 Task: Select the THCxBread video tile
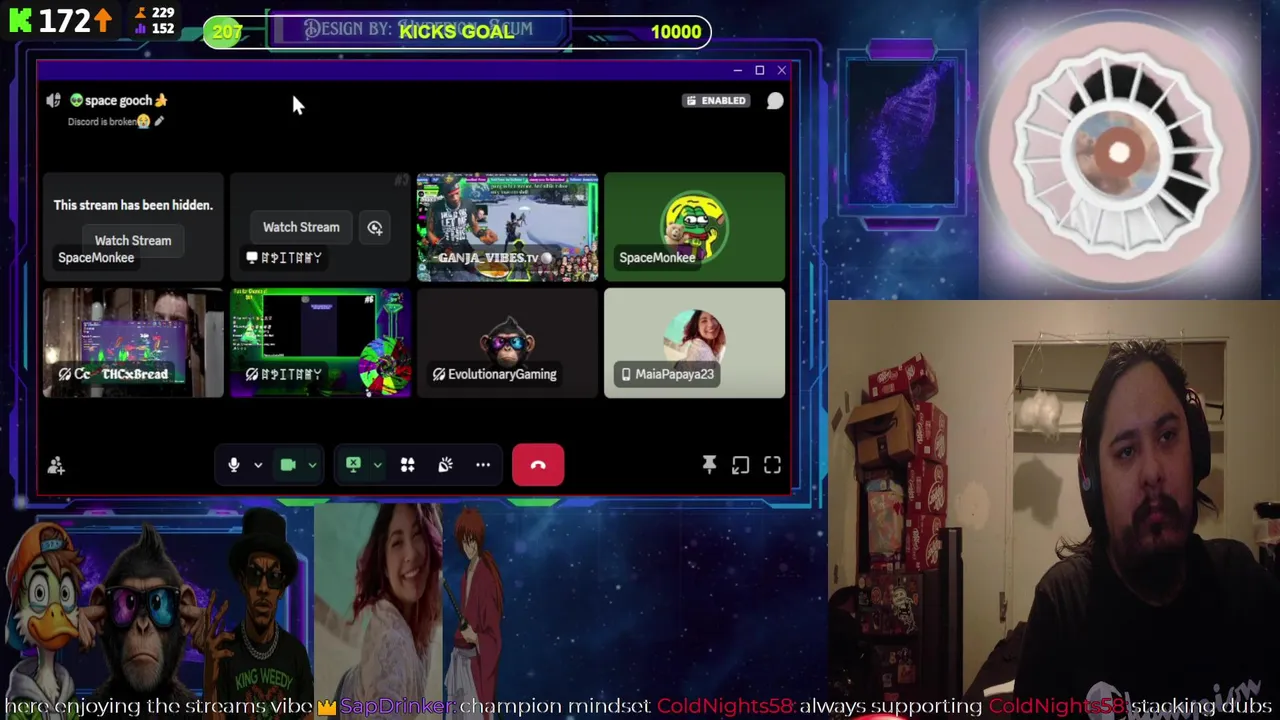133,343
